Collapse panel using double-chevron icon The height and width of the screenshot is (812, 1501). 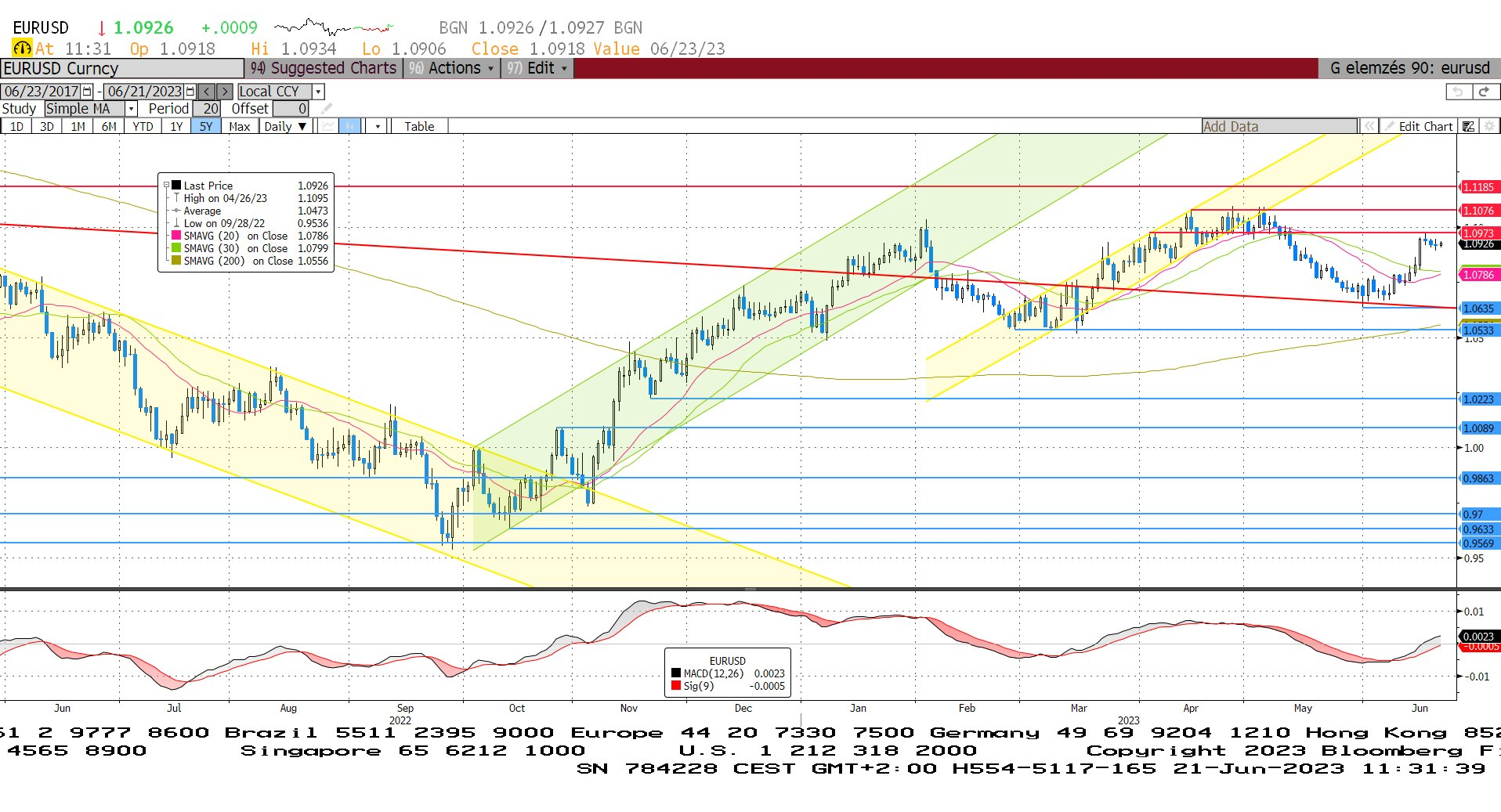(1369, 126)
